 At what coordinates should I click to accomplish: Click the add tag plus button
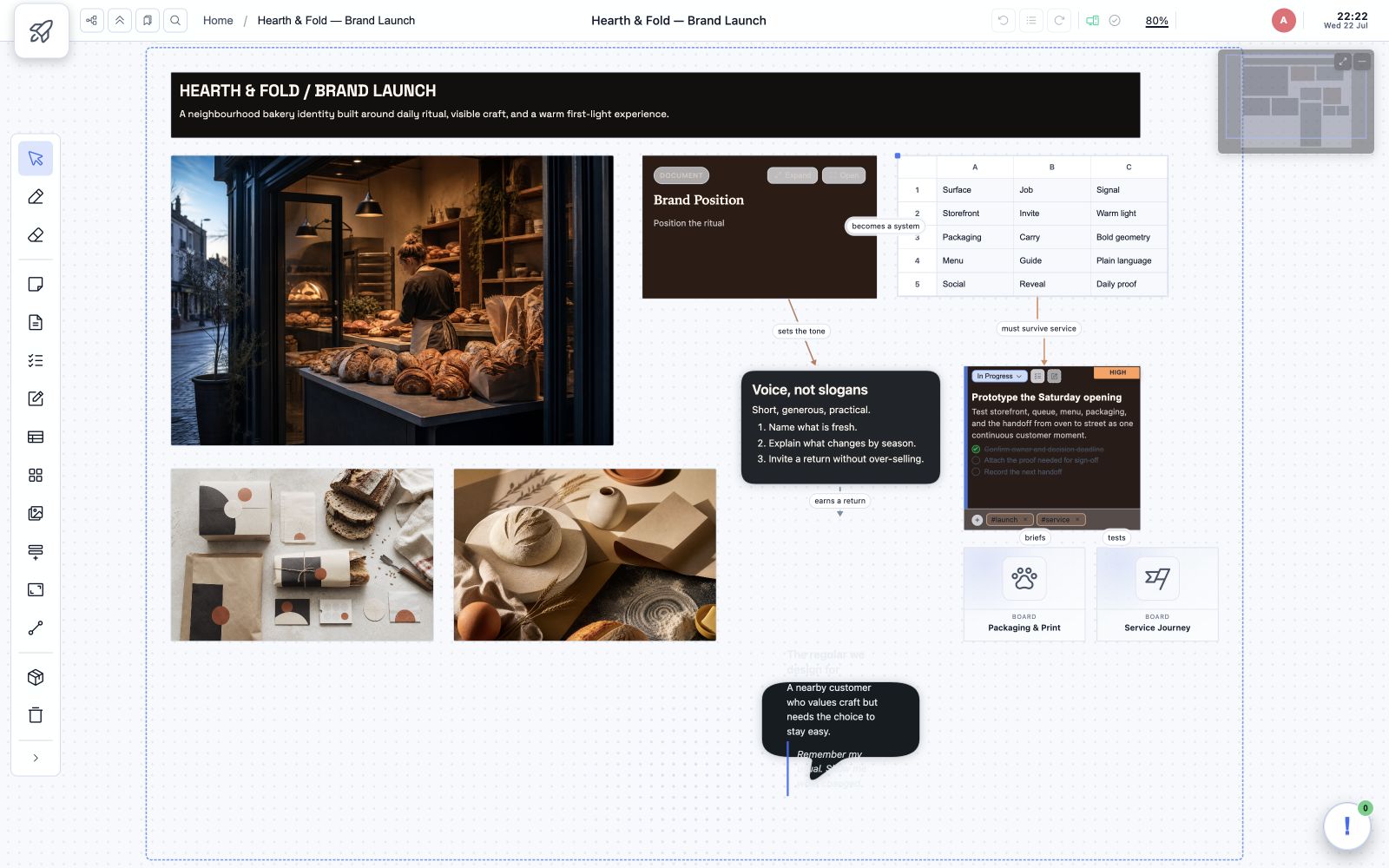[977, 520]
